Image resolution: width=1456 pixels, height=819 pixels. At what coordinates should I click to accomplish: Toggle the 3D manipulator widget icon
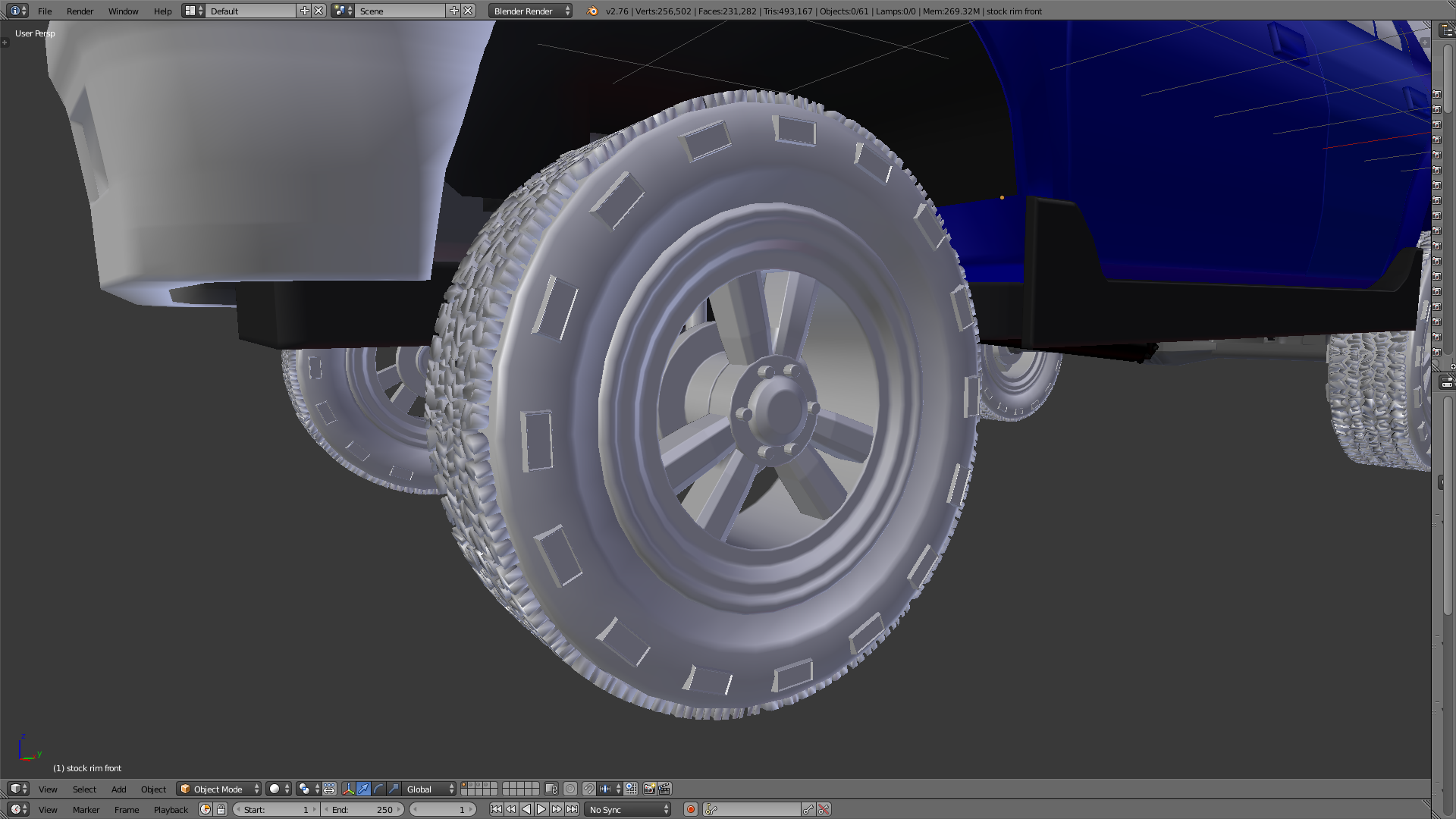[348, 789]
